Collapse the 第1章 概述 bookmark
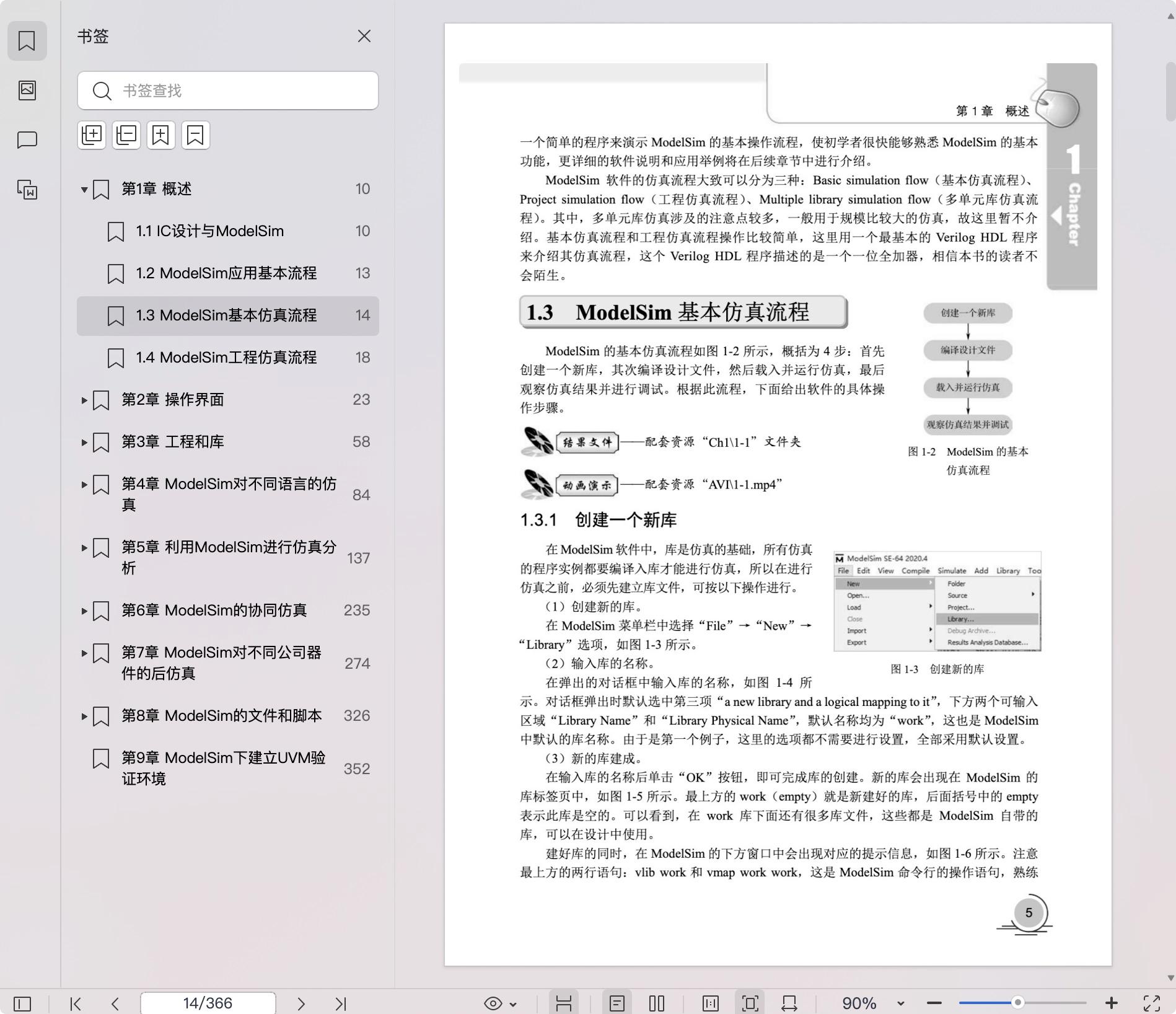 84,189
